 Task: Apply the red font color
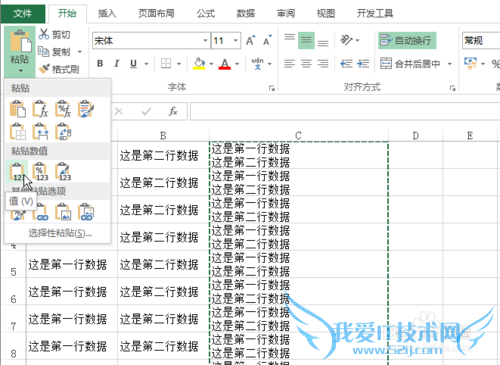click(x=225, y=63)
